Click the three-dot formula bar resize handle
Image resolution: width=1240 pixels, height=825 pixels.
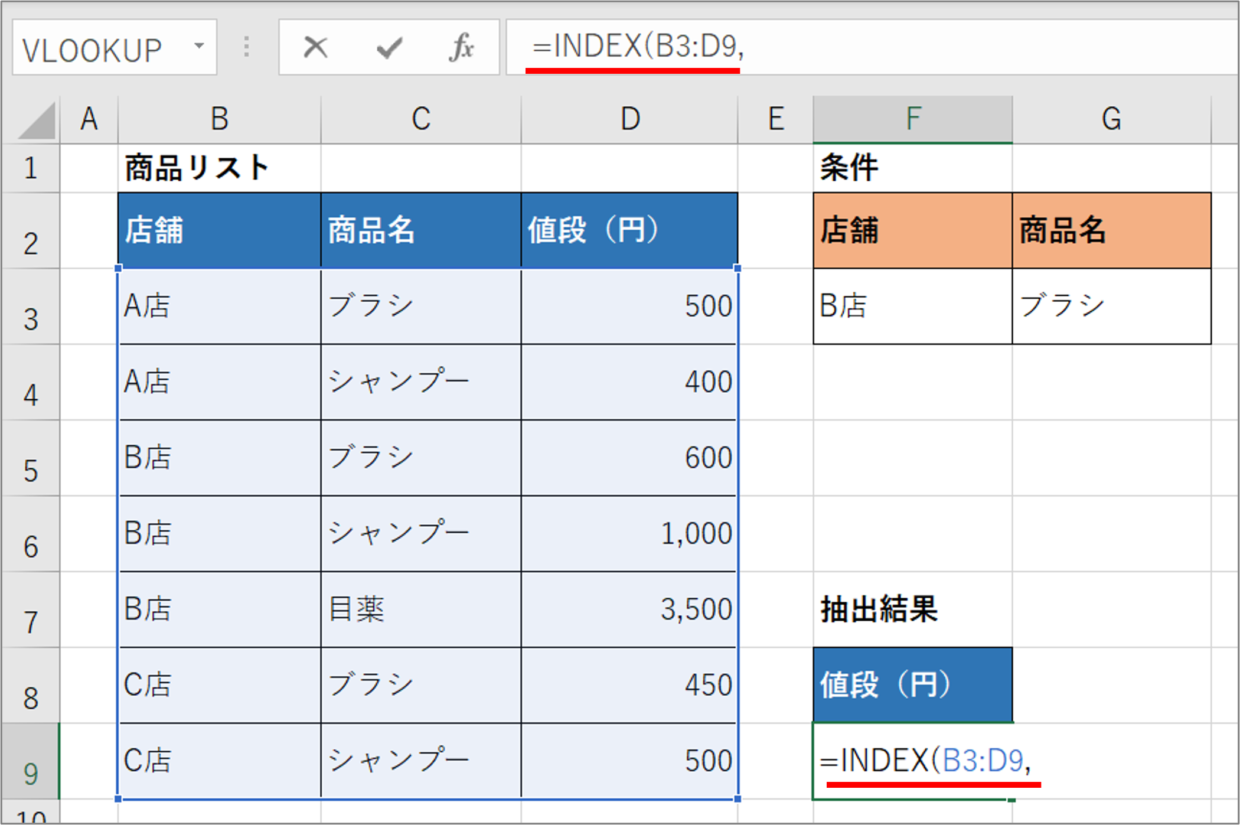coord(247,48)
